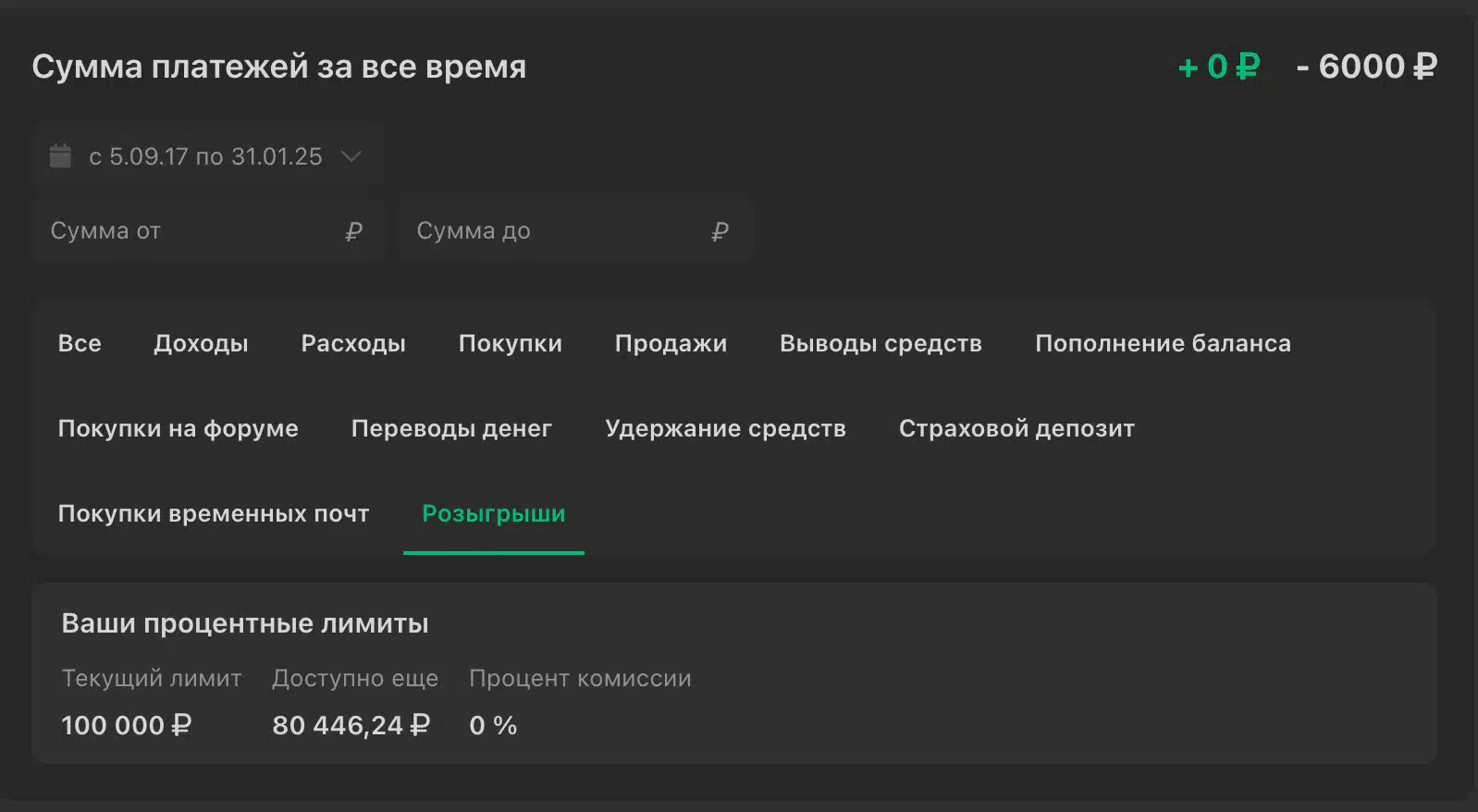The width and height of the screenshot is (1478, 812).
Task: View the "Переводы денег" tab
Action: click(451, 428)
